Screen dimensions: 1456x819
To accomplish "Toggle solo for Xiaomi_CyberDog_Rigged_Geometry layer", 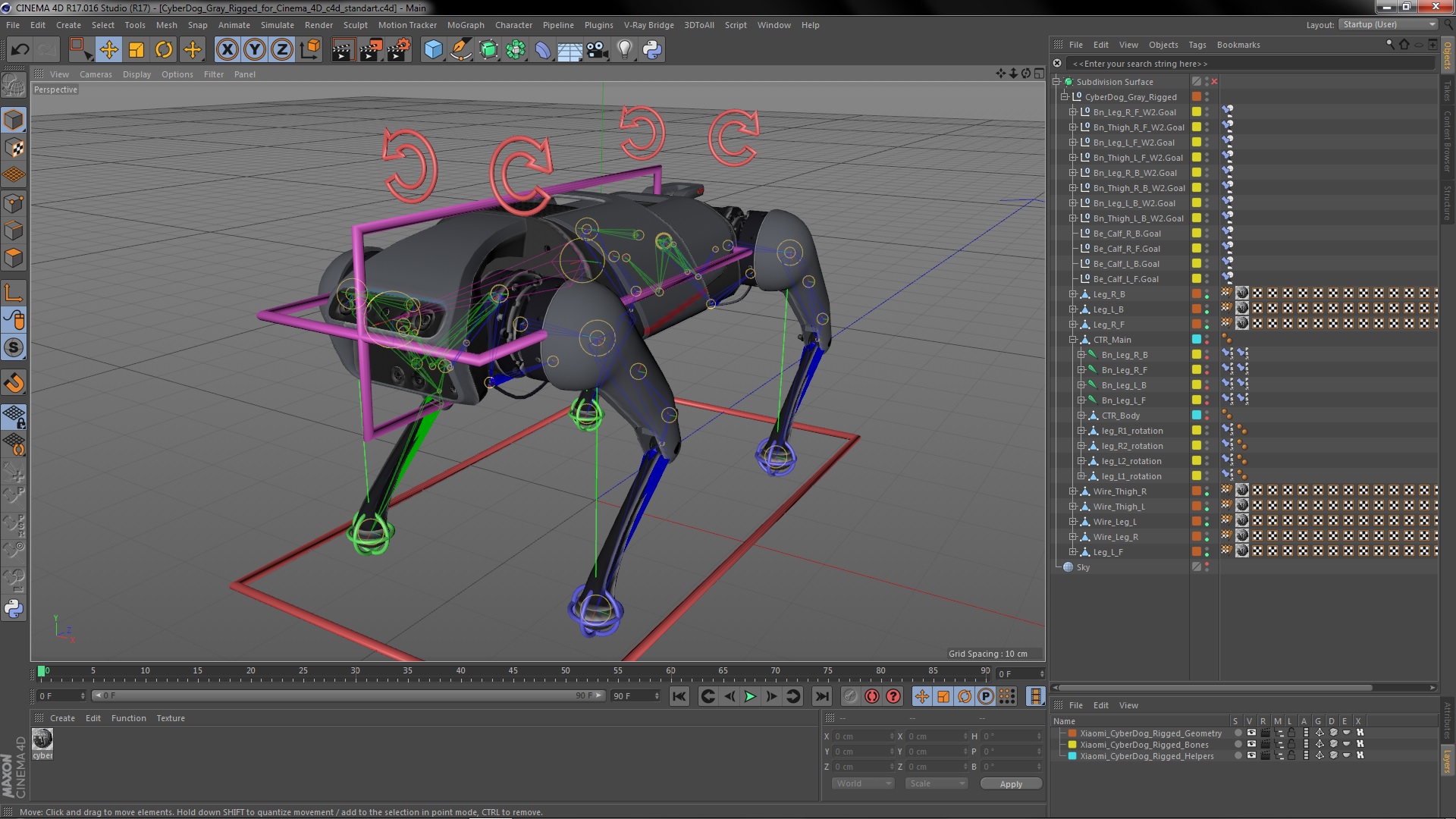I will [1238, 733].
